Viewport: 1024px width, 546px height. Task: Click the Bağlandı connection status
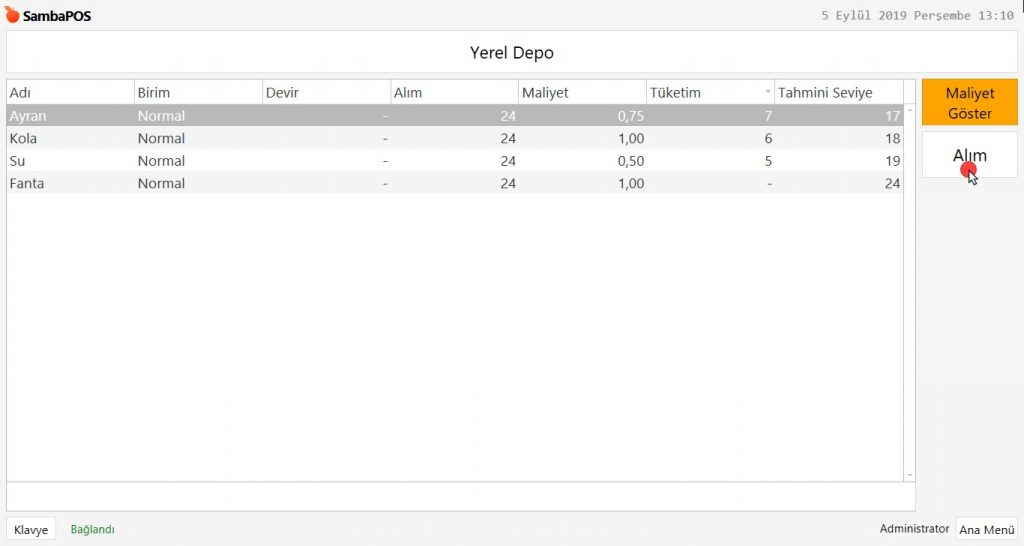(92, 530)
